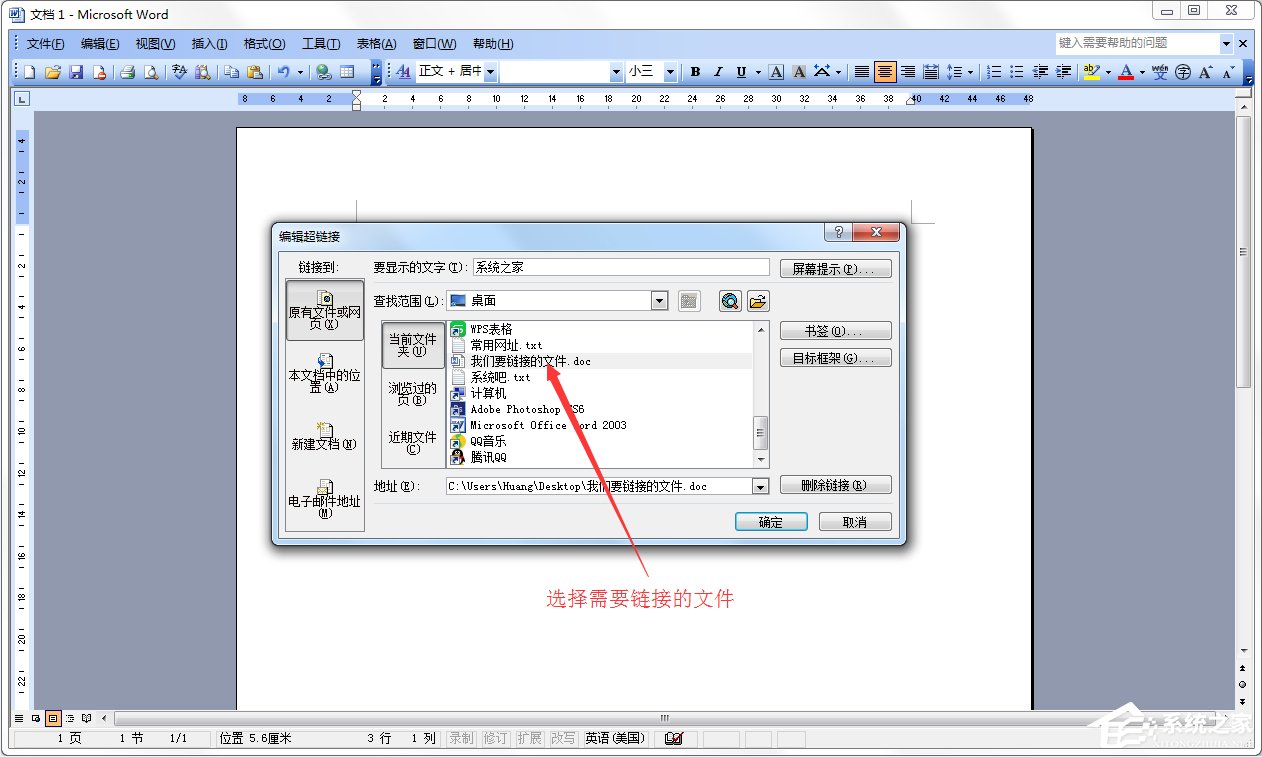Paste with the clipboard Paste icon
The image size is (1262, 757).
255,72
